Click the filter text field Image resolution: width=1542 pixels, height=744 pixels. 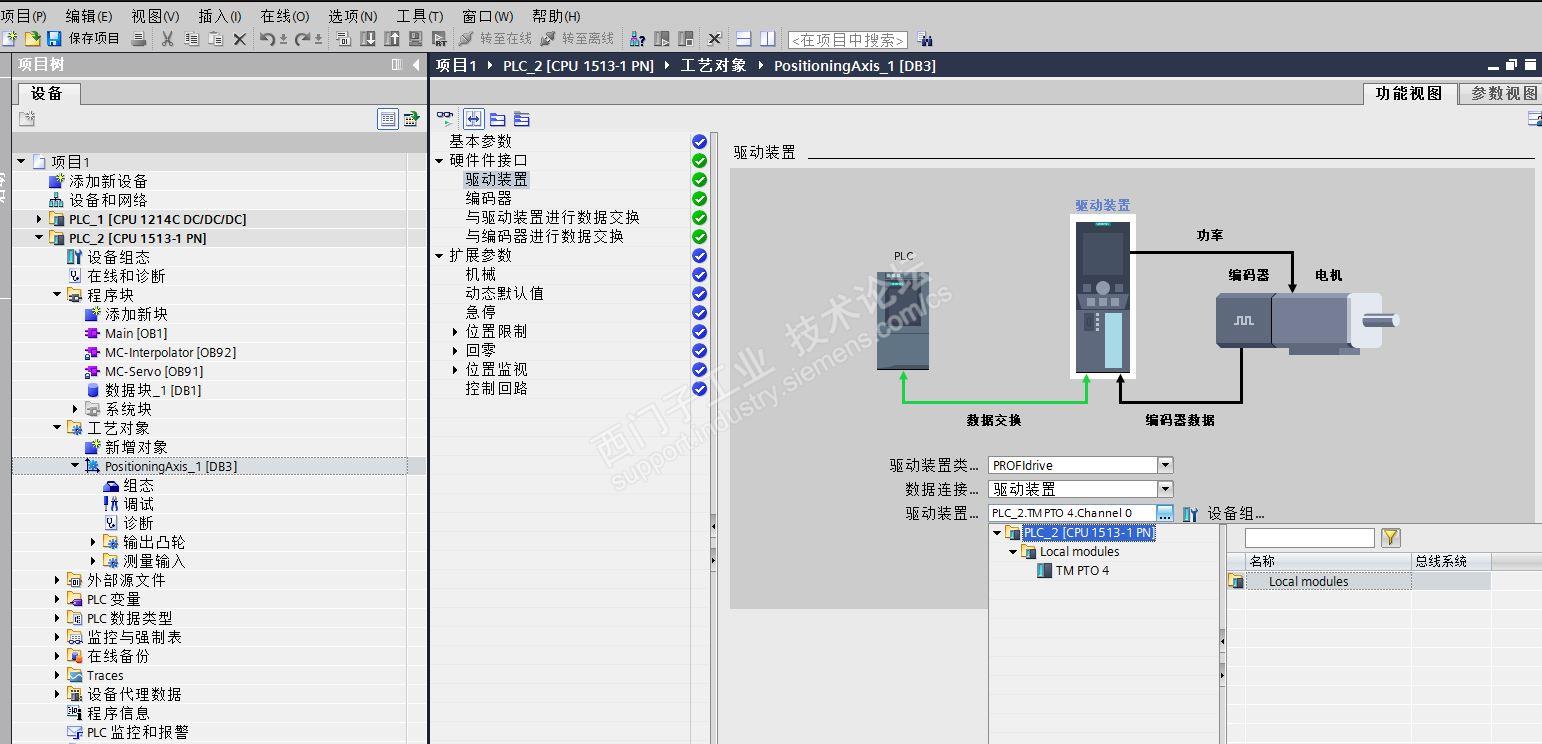coord(1309,538)
